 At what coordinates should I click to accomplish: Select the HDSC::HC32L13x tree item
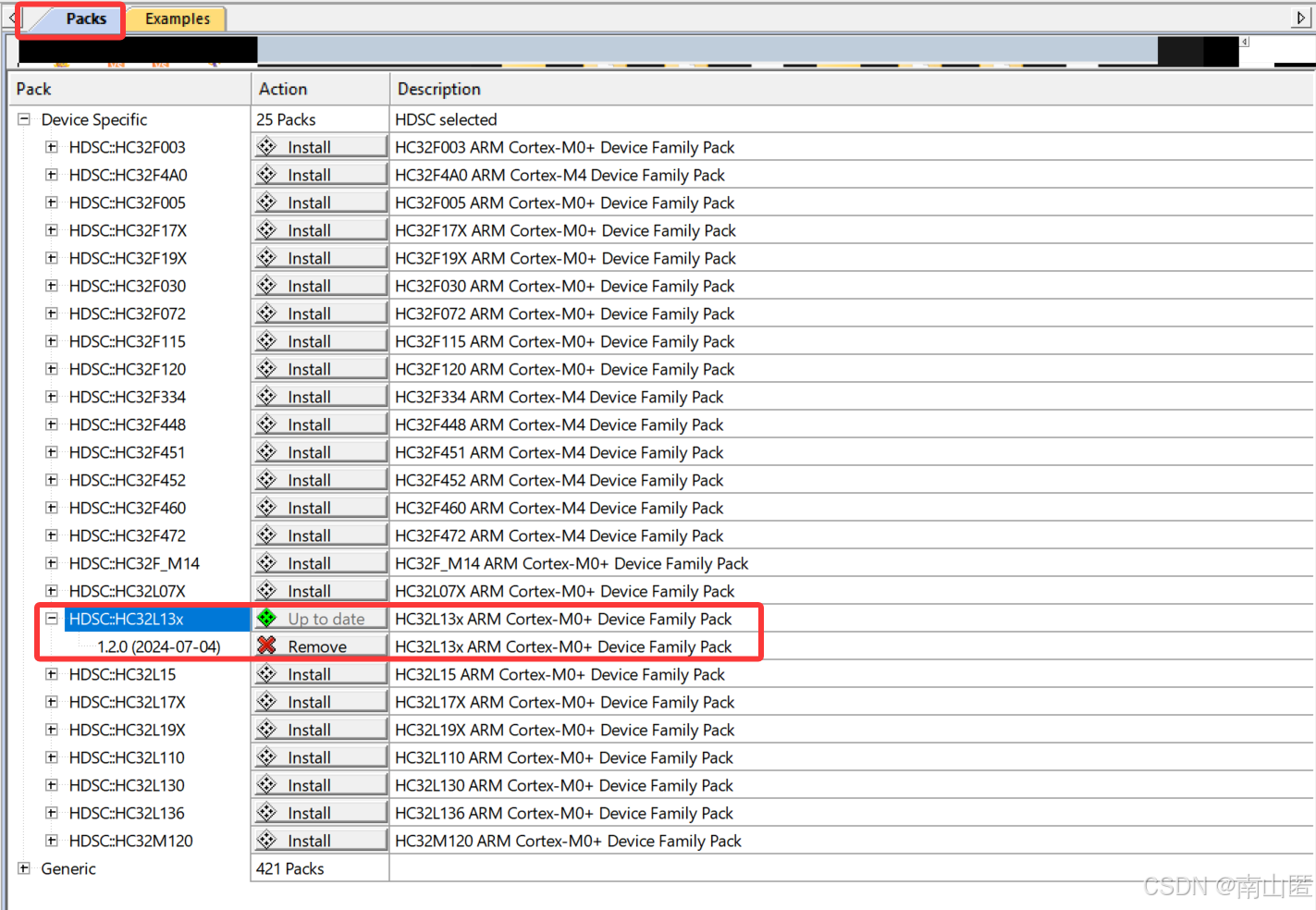(x=127, y=619)
